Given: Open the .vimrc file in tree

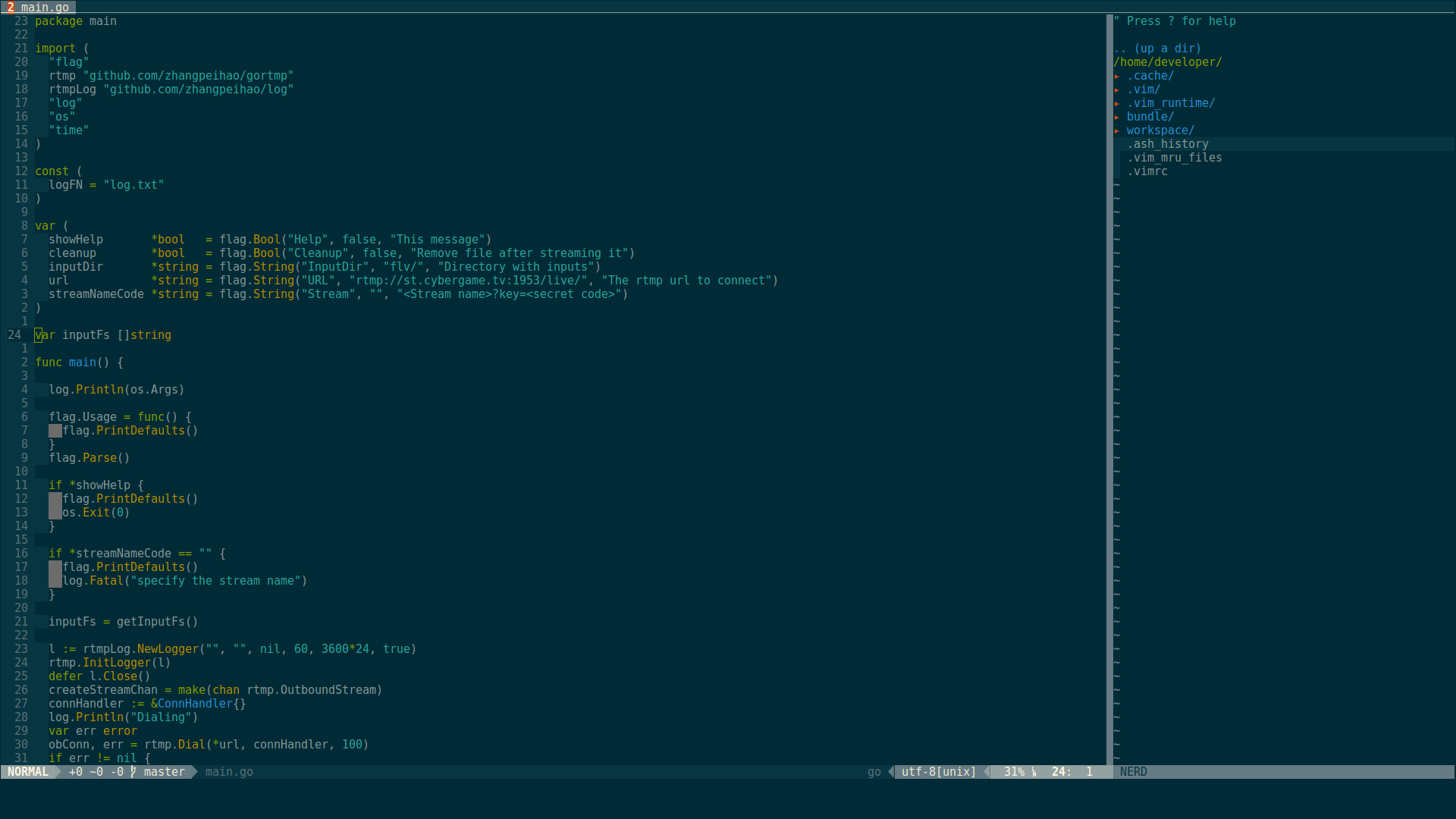Looking at the screenshot, I should 1147,171.
